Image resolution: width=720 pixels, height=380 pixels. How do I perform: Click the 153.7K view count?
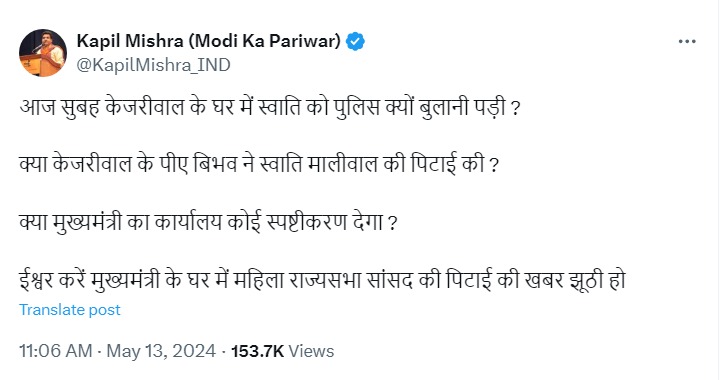257,351
